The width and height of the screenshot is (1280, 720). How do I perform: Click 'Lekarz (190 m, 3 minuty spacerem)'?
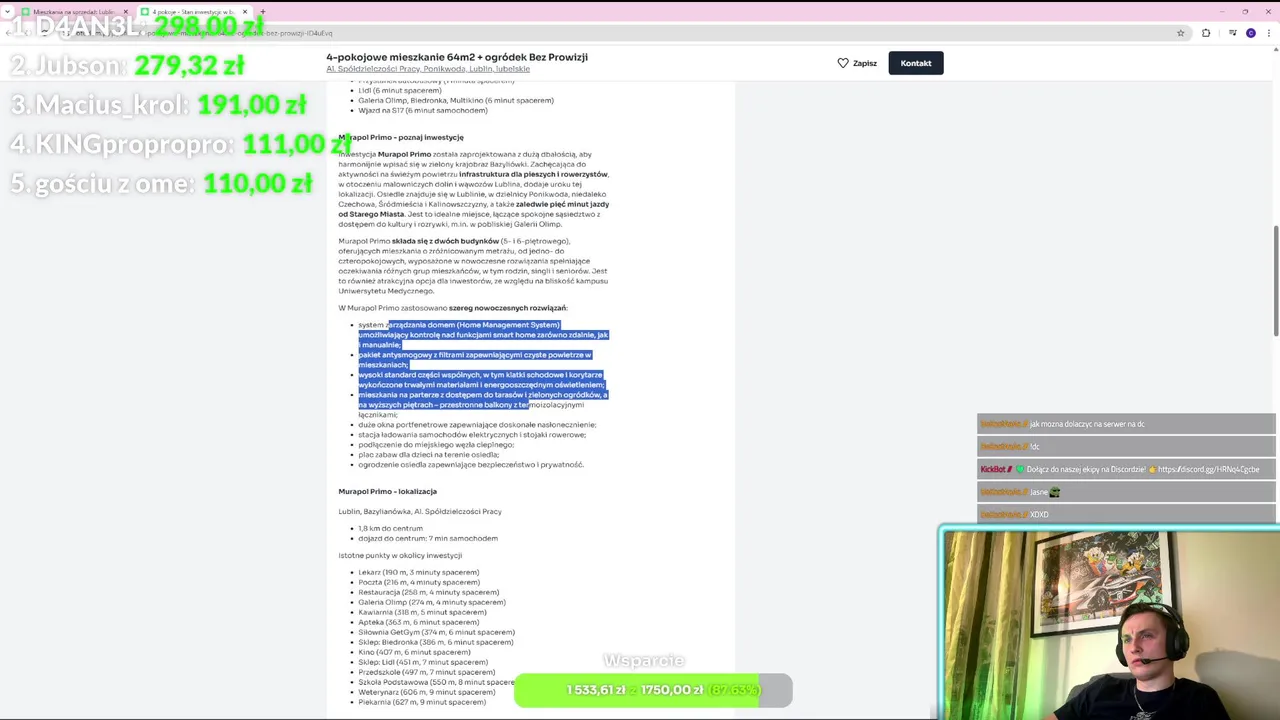[419, 572]
